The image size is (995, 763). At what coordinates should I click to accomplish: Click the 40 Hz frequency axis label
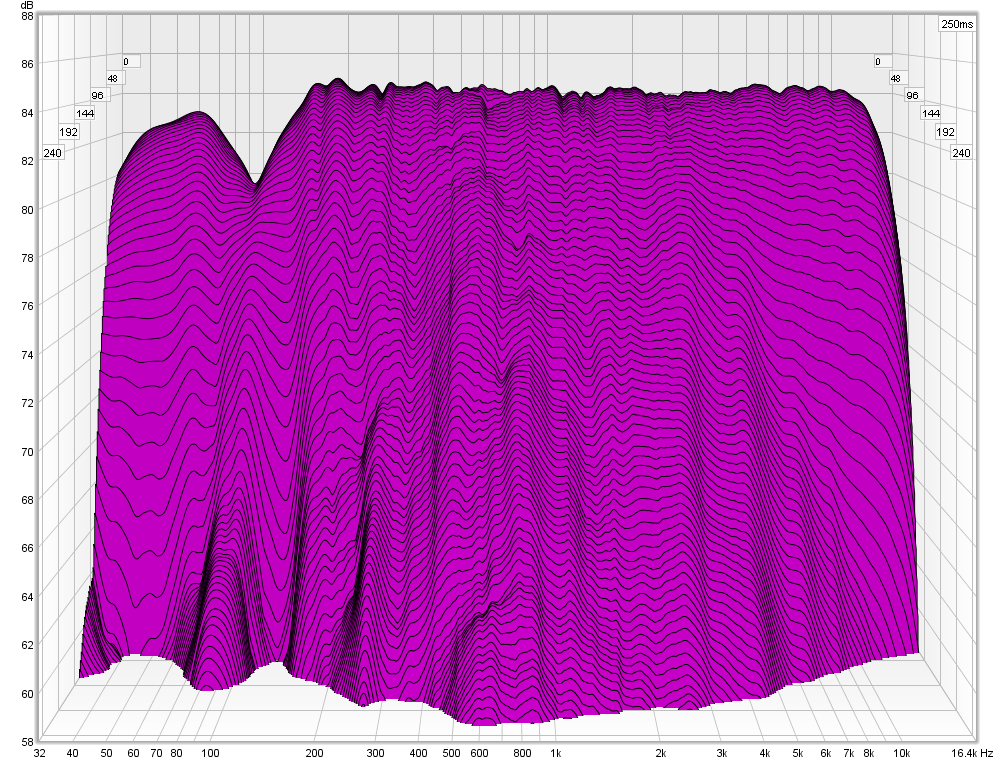pos(72,753)
